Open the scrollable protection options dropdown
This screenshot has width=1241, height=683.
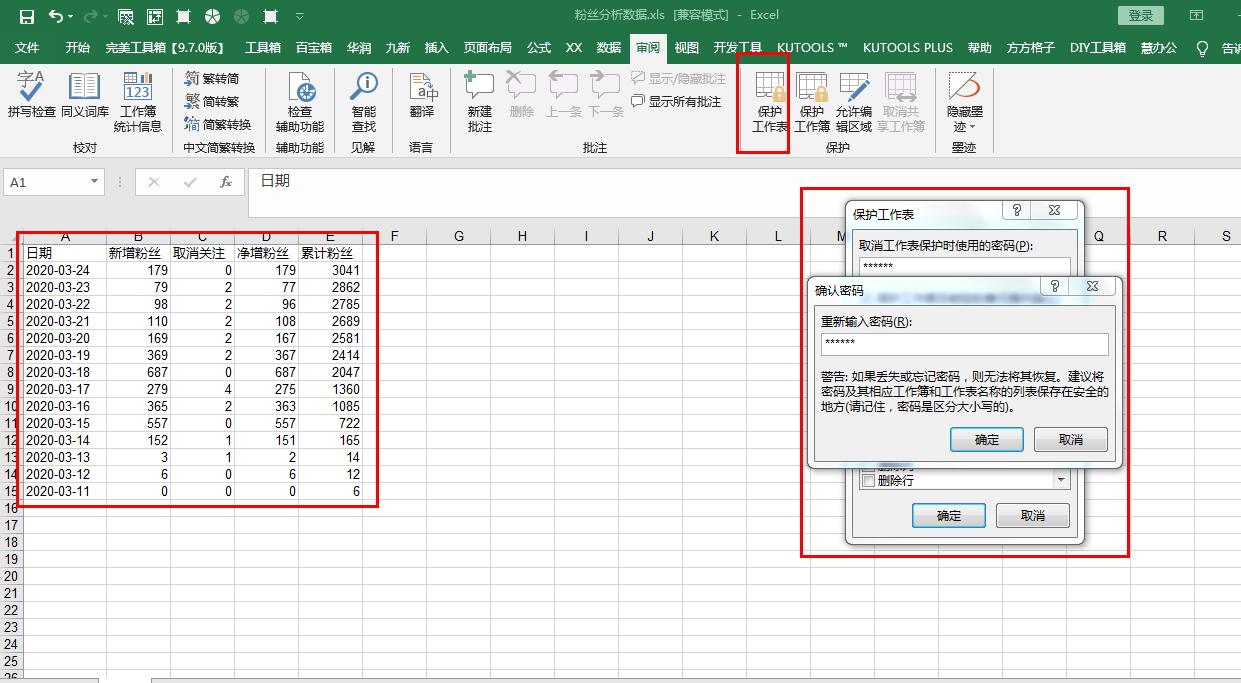[1063, 480]
